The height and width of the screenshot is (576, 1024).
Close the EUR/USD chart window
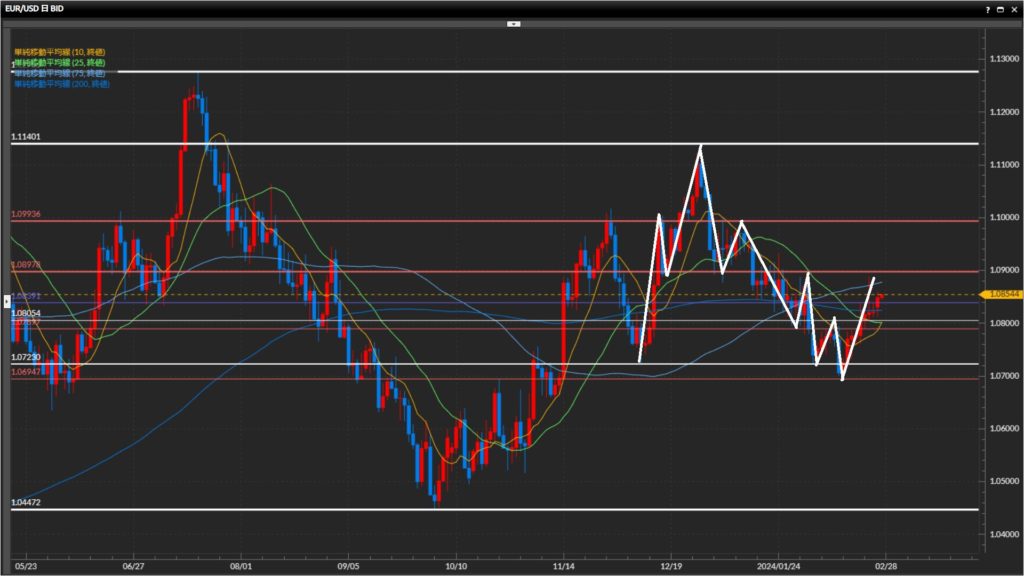click(1015, 7)
